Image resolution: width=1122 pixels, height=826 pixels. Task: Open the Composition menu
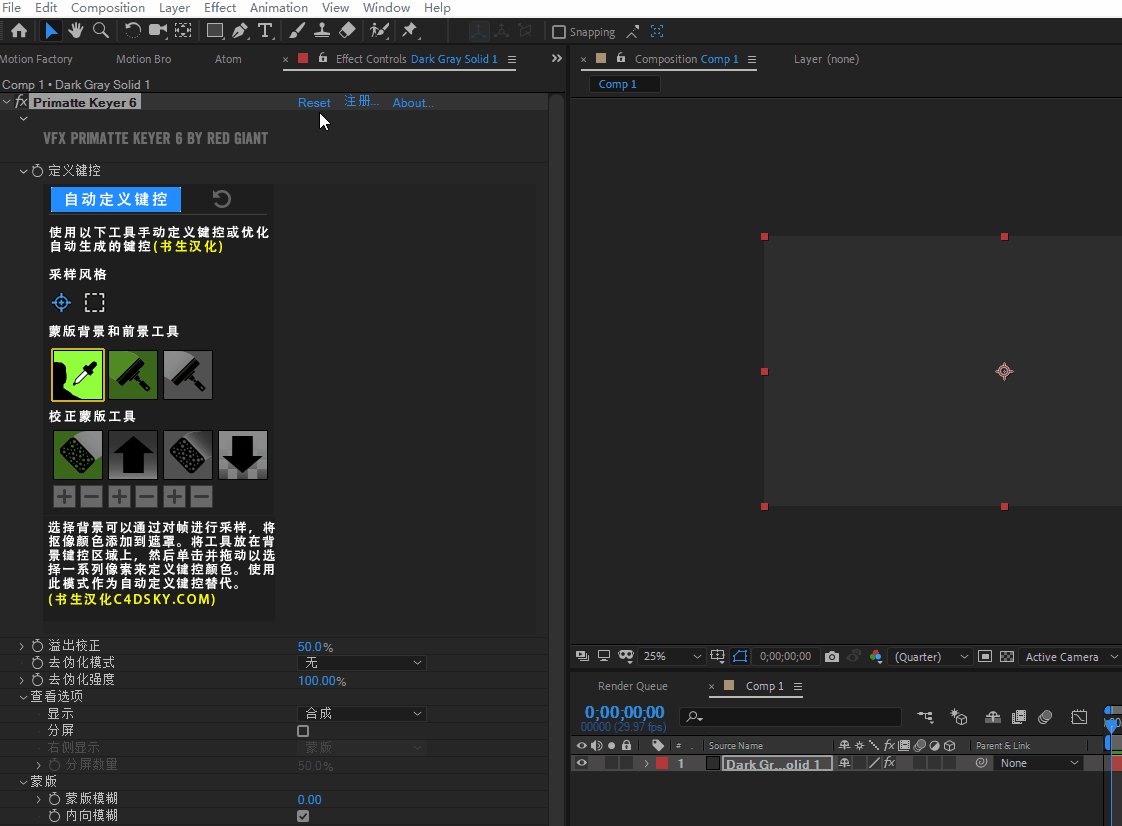pyautogui.click(x=108, y=8)
